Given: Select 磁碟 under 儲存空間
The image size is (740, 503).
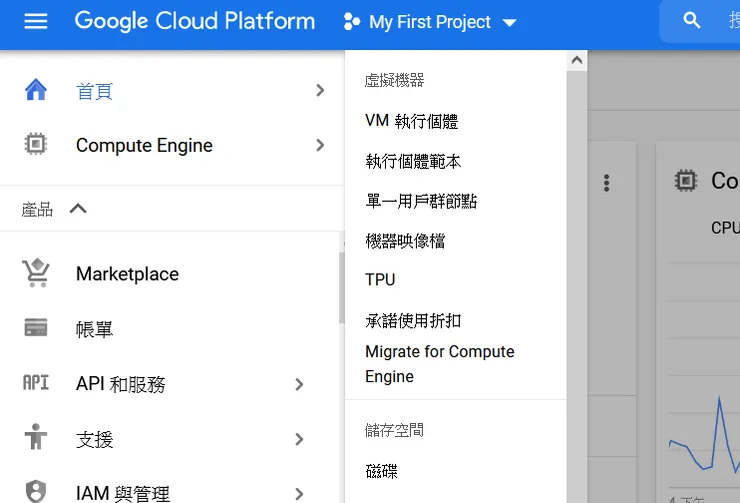Looking at the screenshot, I should [x=381, y=471].
